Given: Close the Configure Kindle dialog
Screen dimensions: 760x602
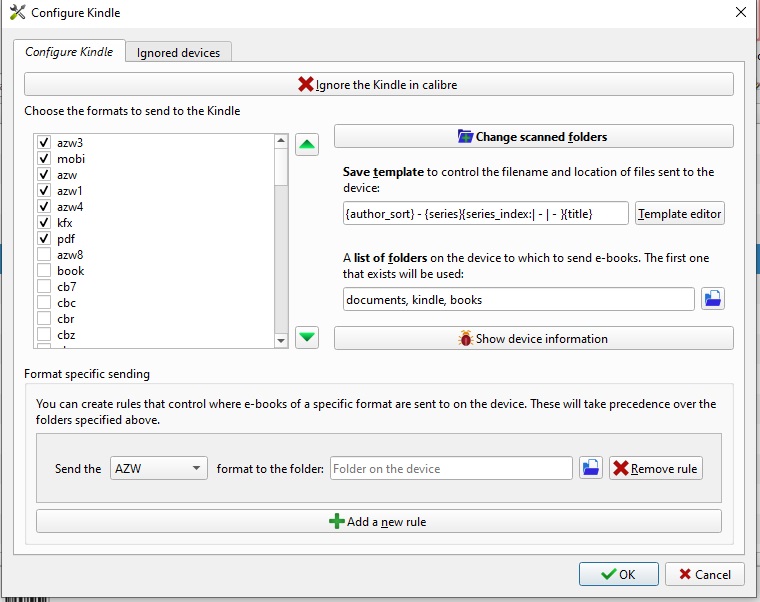Looking at the screenshot, I should [741, 12].
